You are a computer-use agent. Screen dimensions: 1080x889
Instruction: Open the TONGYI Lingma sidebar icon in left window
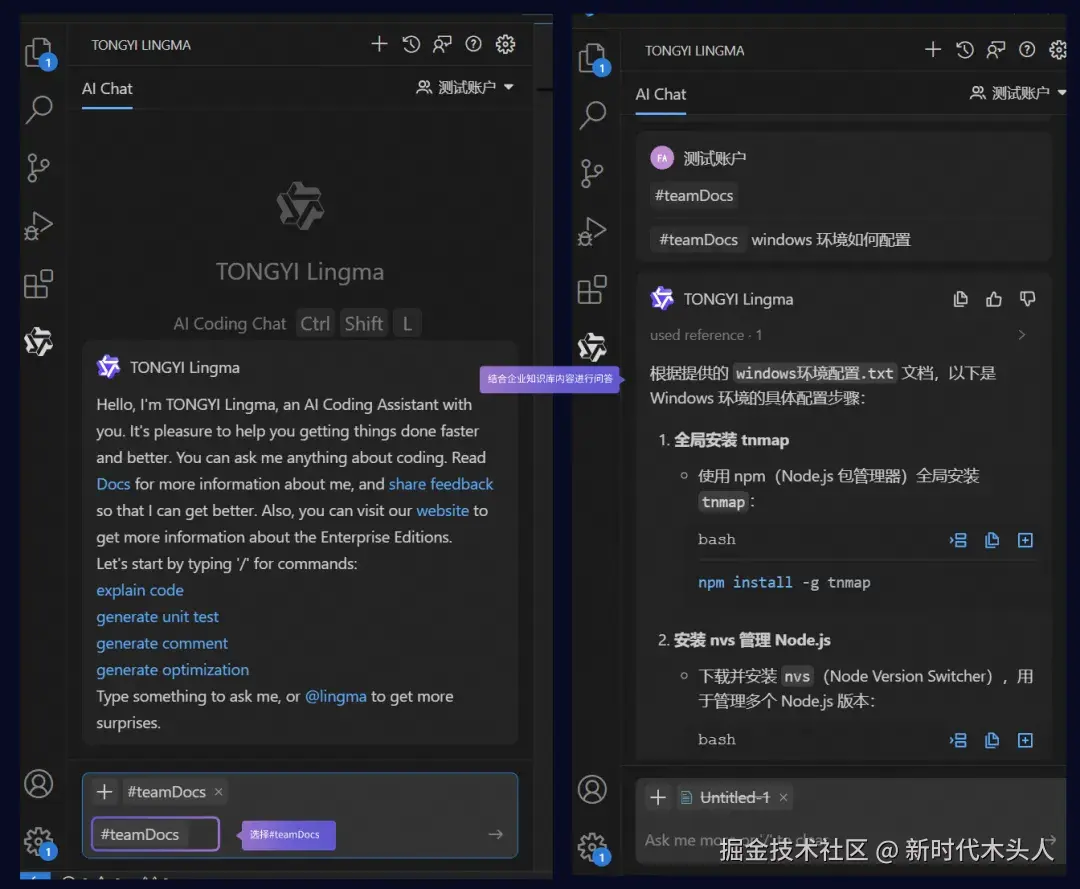click(39, 342)
